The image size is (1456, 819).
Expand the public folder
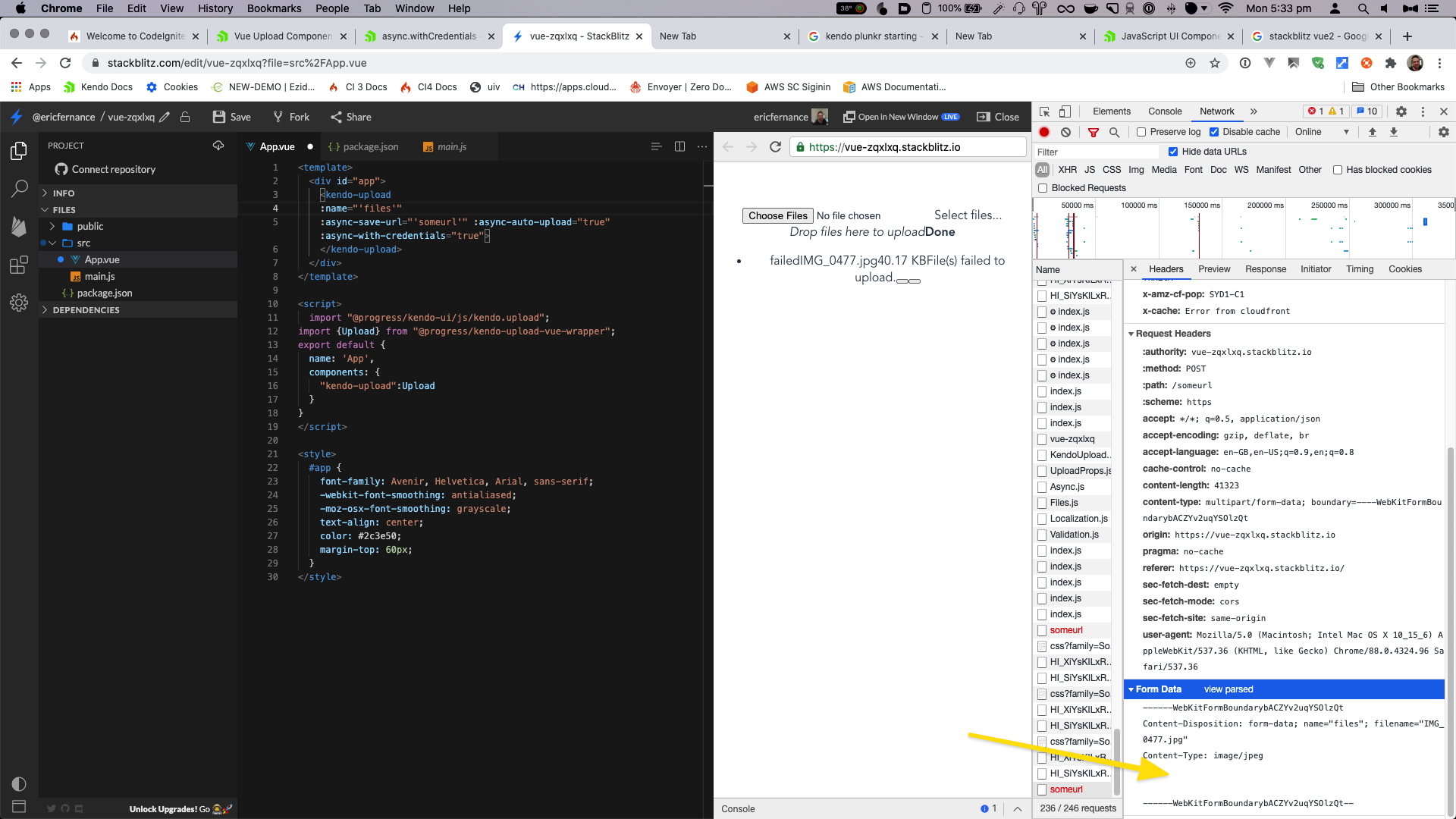(x=89, y=227)
